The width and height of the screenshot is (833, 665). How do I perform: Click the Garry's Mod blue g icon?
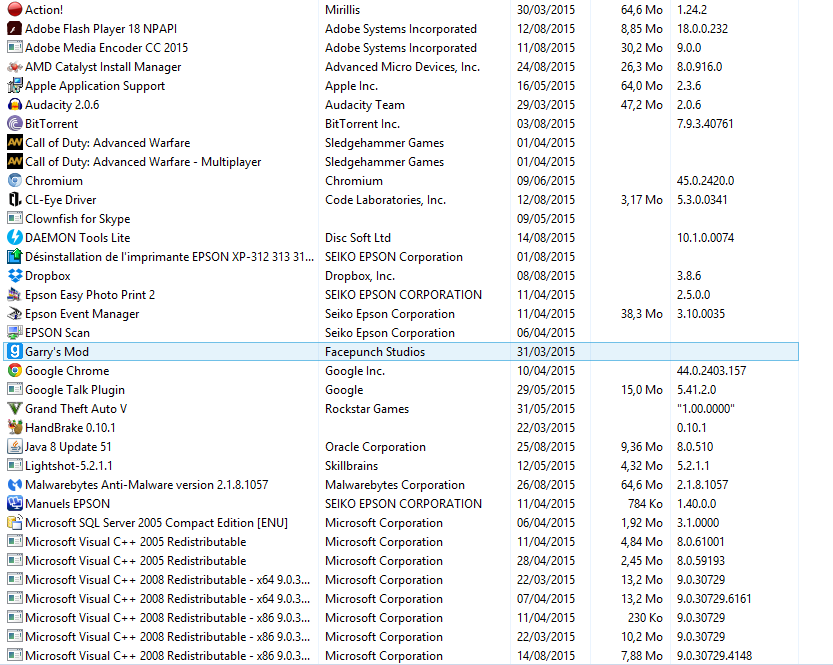pyautogui.click(x=15, y=352)
